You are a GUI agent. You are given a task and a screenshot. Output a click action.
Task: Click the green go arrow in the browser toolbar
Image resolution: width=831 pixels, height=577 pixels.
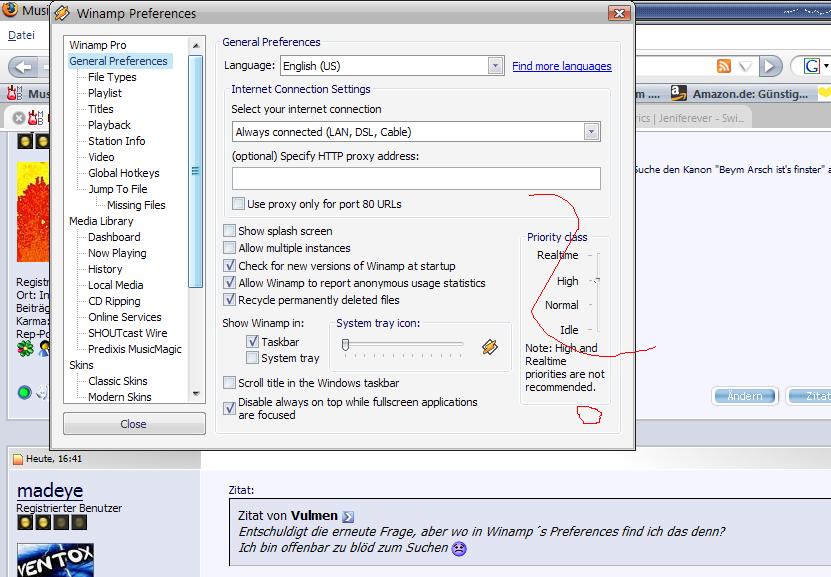point(770,66)
